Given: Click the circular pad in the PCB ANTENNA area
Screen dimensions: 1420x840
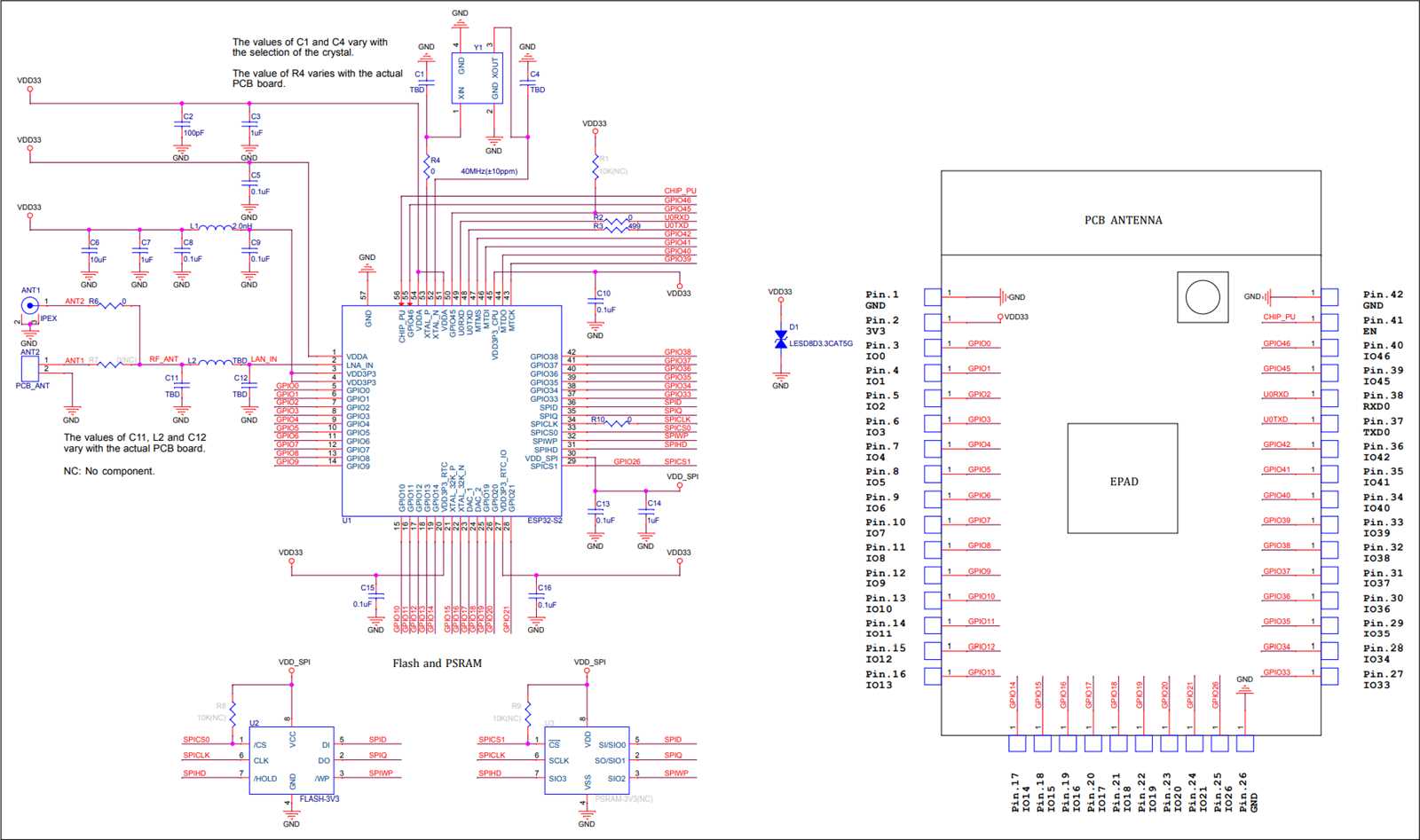Looking at the screenshot, I should (1202, 297).
